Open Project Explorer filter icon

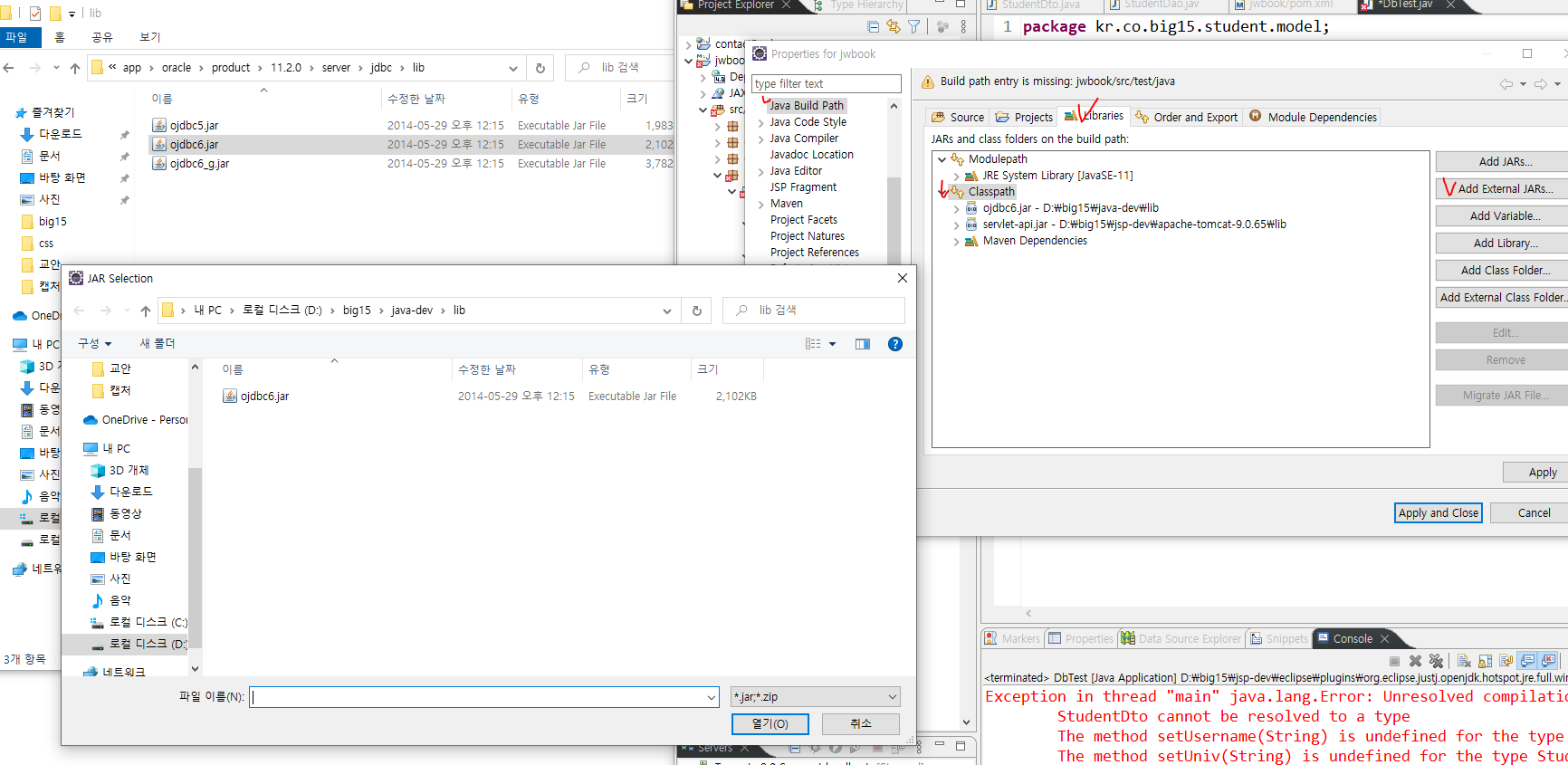point(914,27)
